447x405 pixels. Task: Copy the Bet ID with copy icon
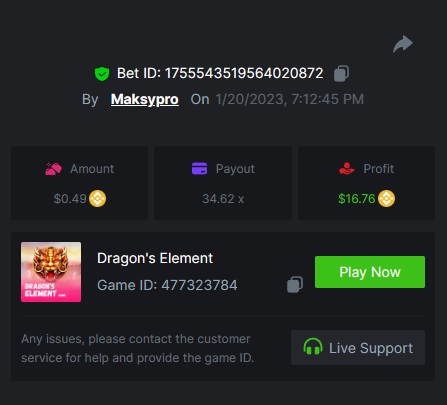tap(341, 73)
